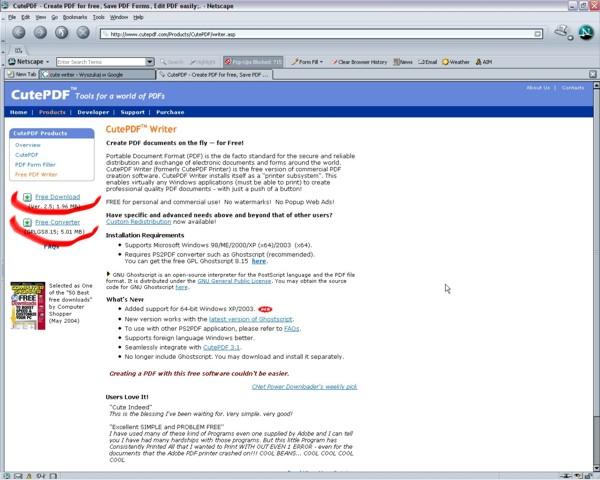Reload the page with the Reload button
600x480 pixels.
pos(61,33)
